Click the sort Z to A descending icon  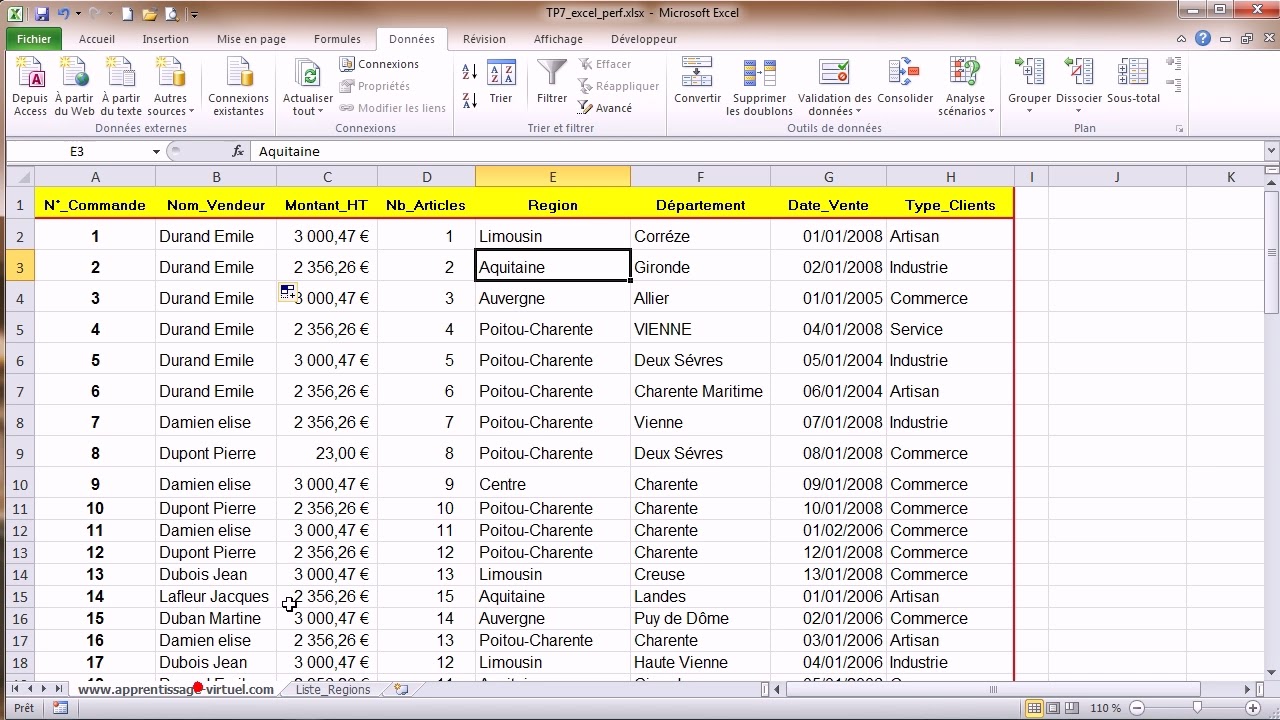point(470,101)
